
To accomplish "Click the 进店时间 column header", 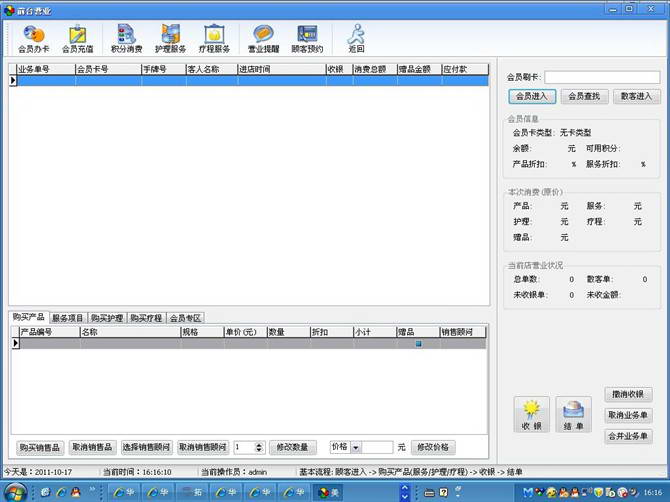I will [x=282, y=69].
